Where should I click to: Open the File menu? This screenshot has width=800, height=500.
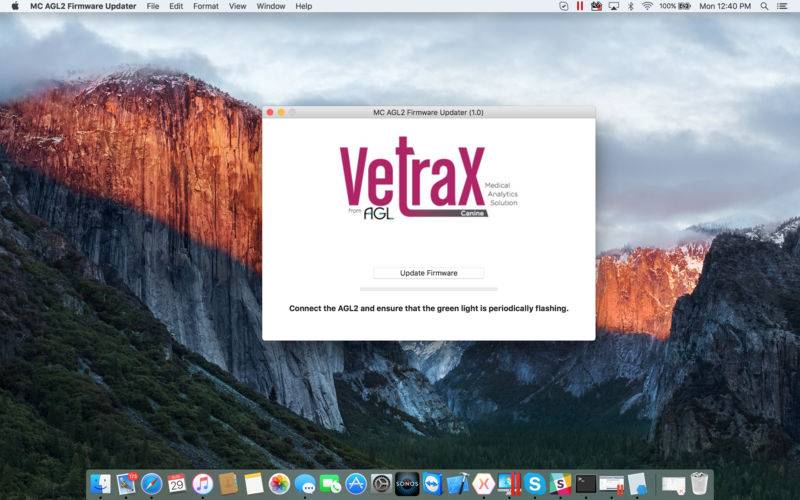point(153,6)
